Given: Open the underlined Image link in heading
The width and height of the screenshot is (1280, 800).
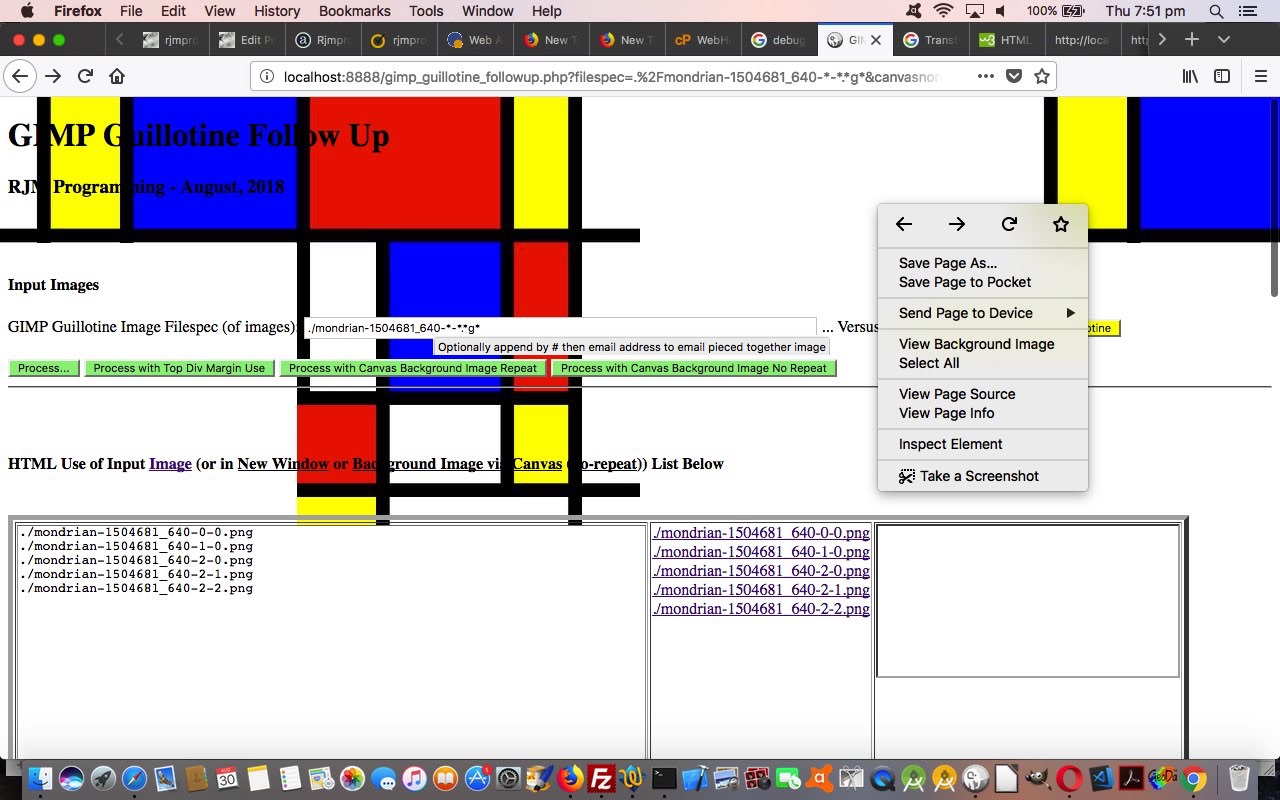Looking at the screenshot, I should pos(170,463).
